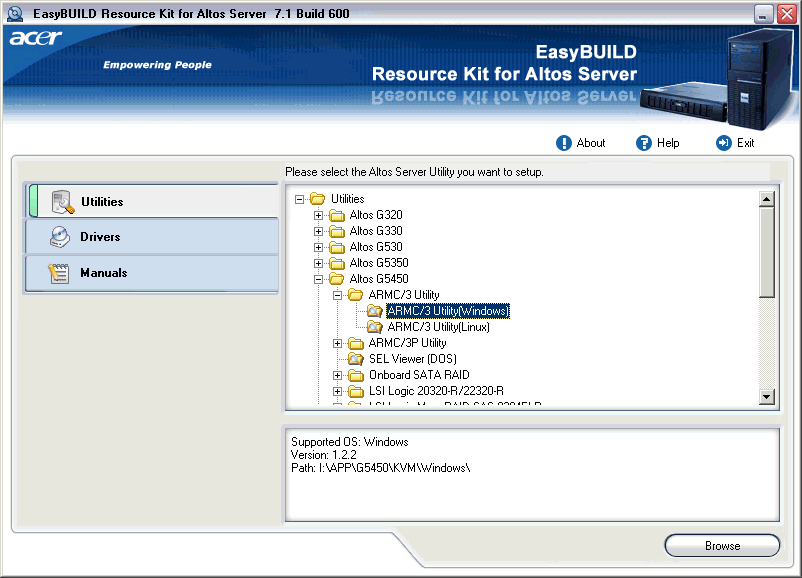Click the Drivers disc icon

point(60,237)
